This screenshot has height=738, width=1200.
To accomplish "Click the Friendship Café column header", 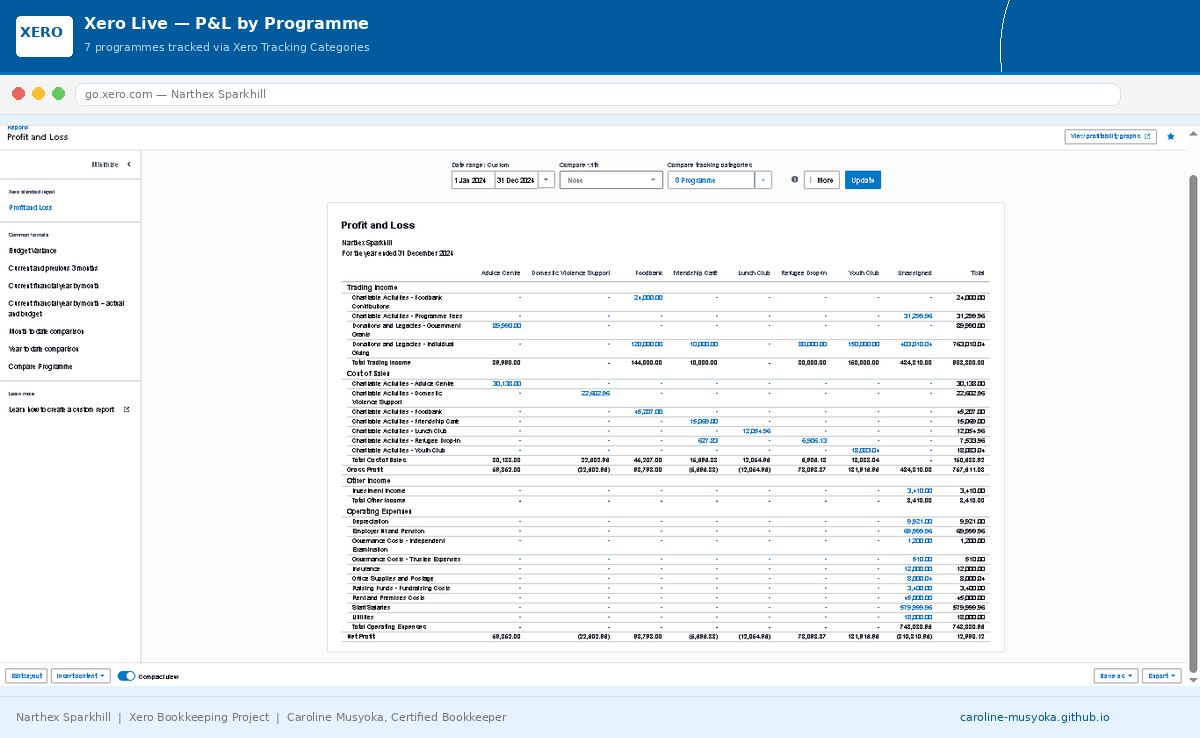I will 695,273.
